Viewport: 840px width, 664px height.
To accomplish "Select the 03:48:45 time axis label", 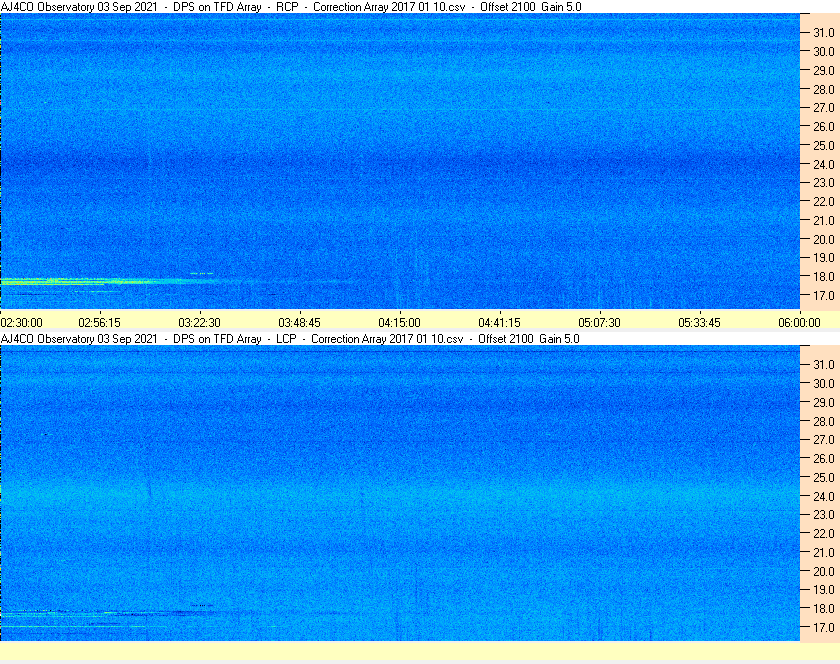I will point(299,323).
